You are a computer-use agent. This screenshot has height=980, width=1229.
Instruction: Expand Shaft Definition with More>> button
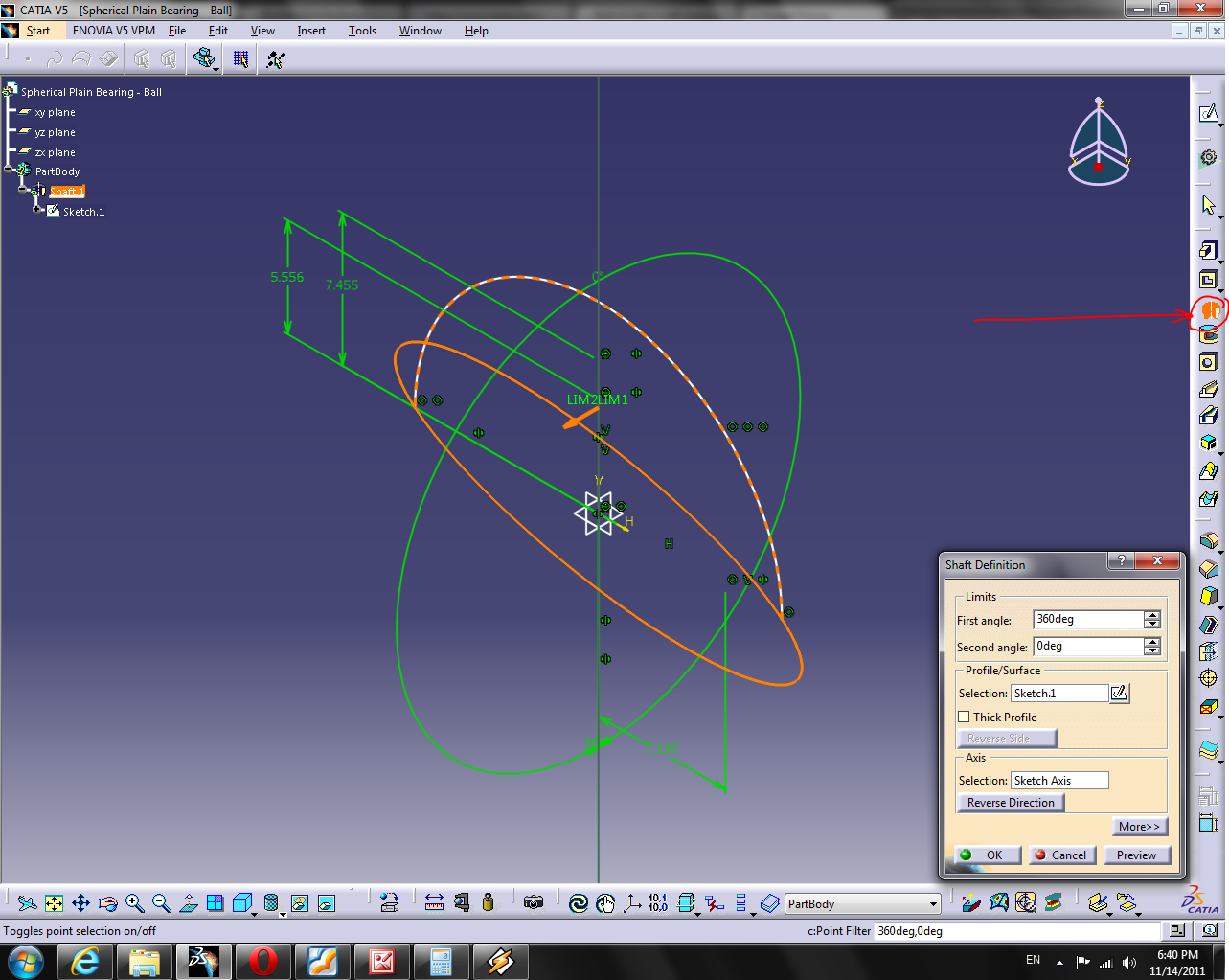click(1139, 827)
